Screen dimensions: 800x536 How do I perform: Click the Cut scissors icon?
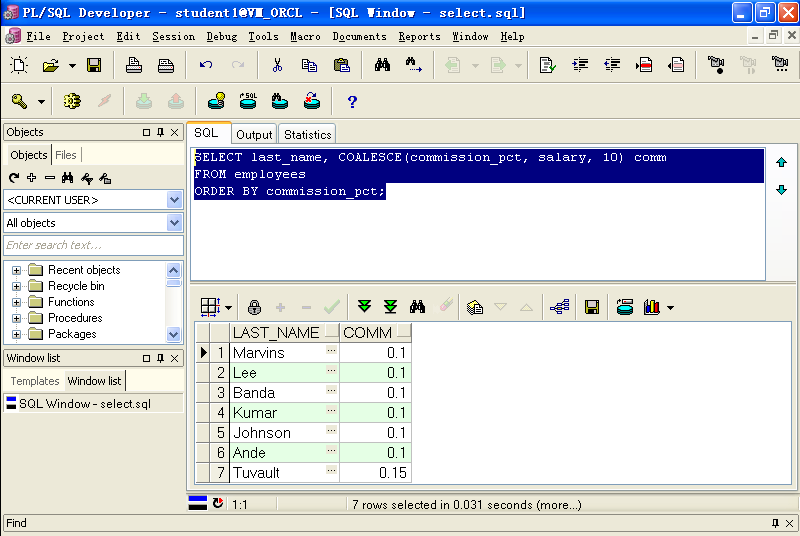277,65
